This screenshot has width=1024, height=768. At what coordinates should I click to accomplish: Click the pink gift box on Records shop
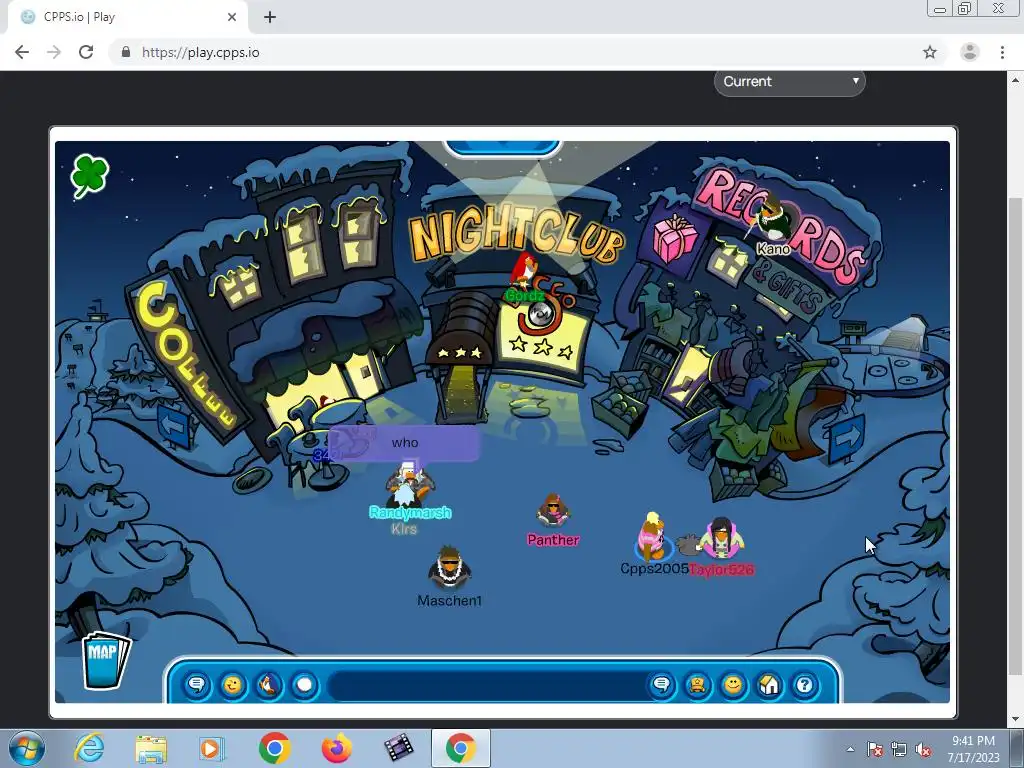(x=674, y=238)
